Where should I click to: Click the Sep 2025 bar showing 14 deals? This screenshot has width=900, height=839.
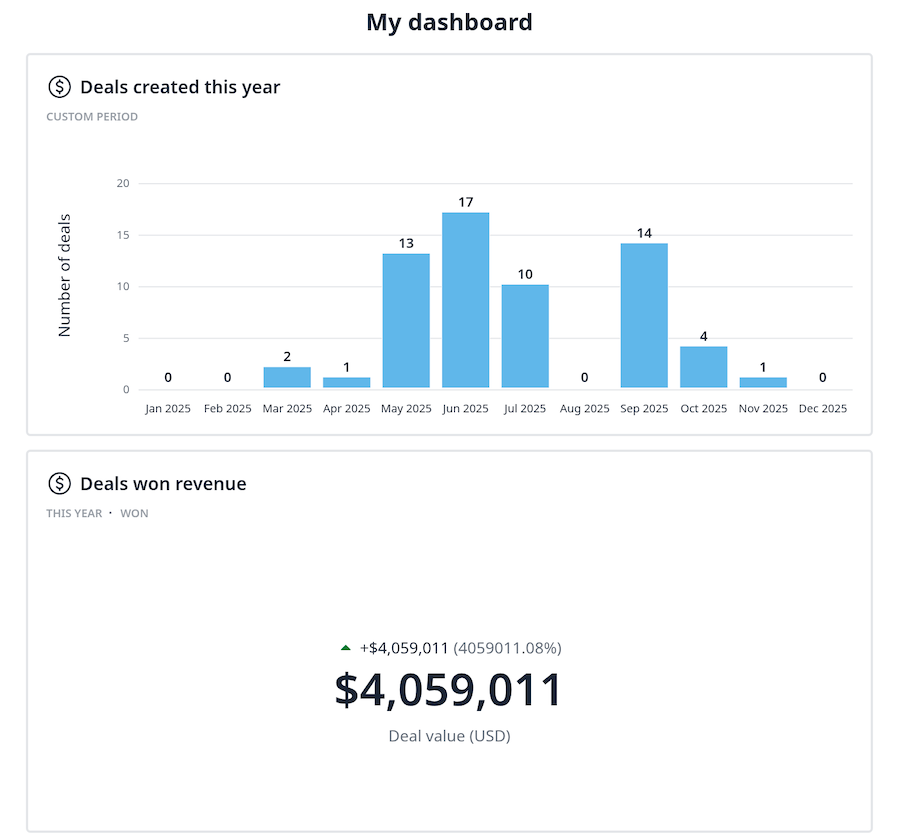[644, 315]
